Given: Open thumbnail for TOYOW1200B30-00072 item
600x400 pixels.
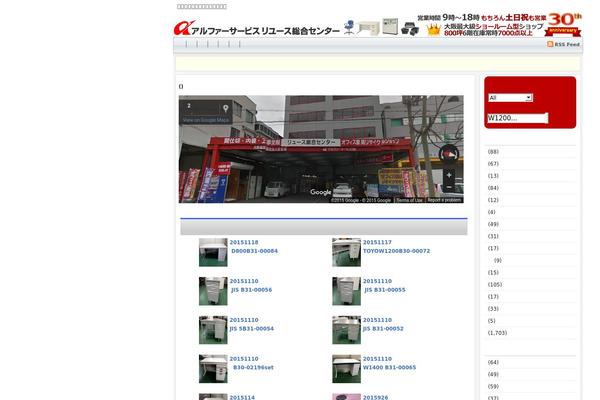Looking at the screenshot, I should [x=346, y=252].
